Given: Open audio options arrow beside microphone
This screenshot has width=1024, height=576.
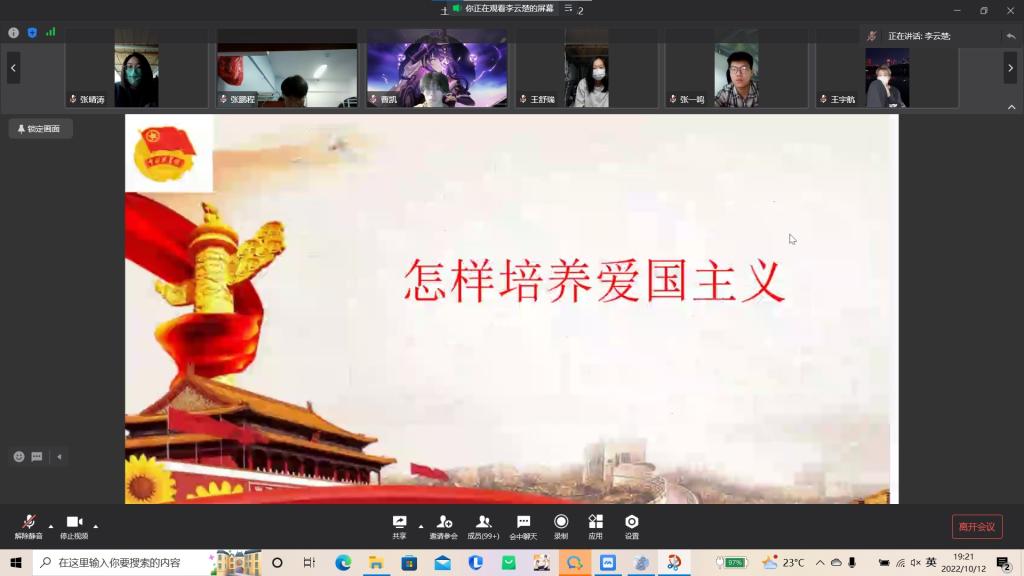Looking at the screenshot, I should coord(51,526).
